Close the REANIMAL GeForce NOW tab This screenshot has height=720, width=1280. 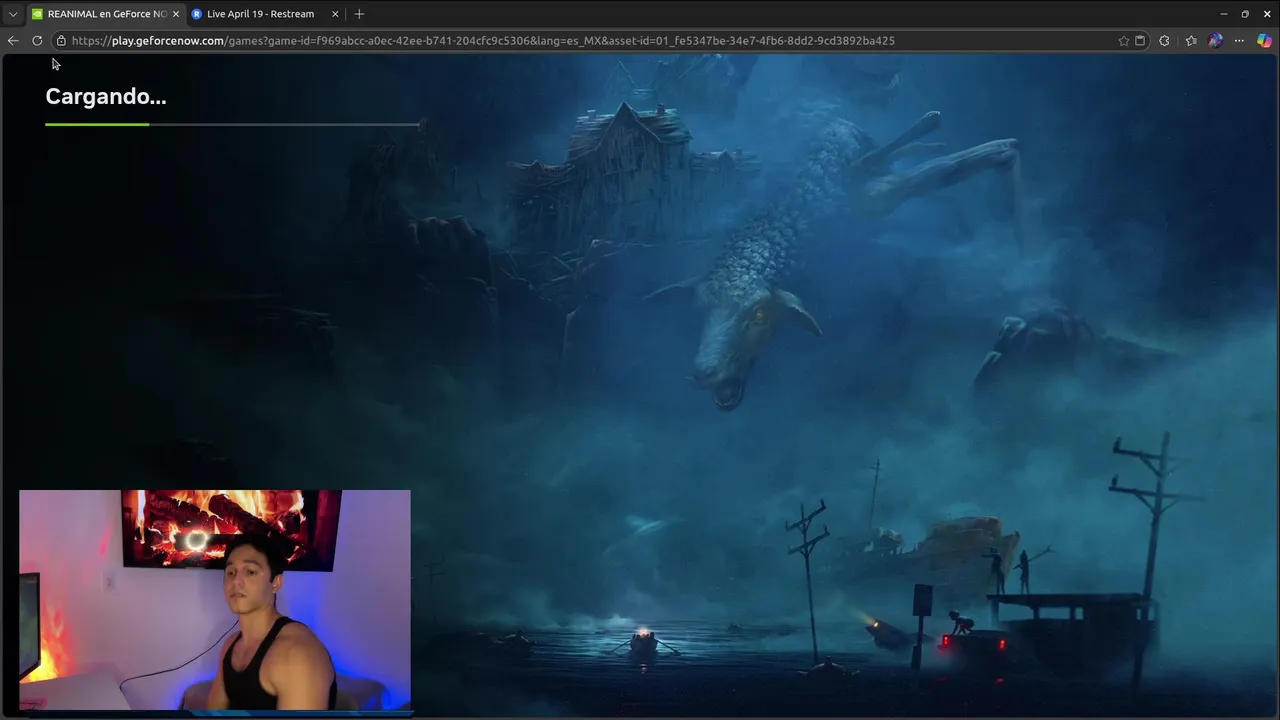point(176,14)
